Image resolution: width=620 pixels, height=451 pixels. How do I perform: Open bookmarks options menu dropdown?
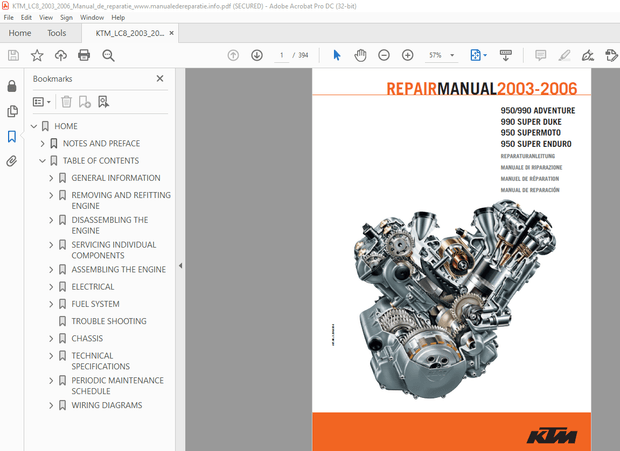tap(42, 102)
